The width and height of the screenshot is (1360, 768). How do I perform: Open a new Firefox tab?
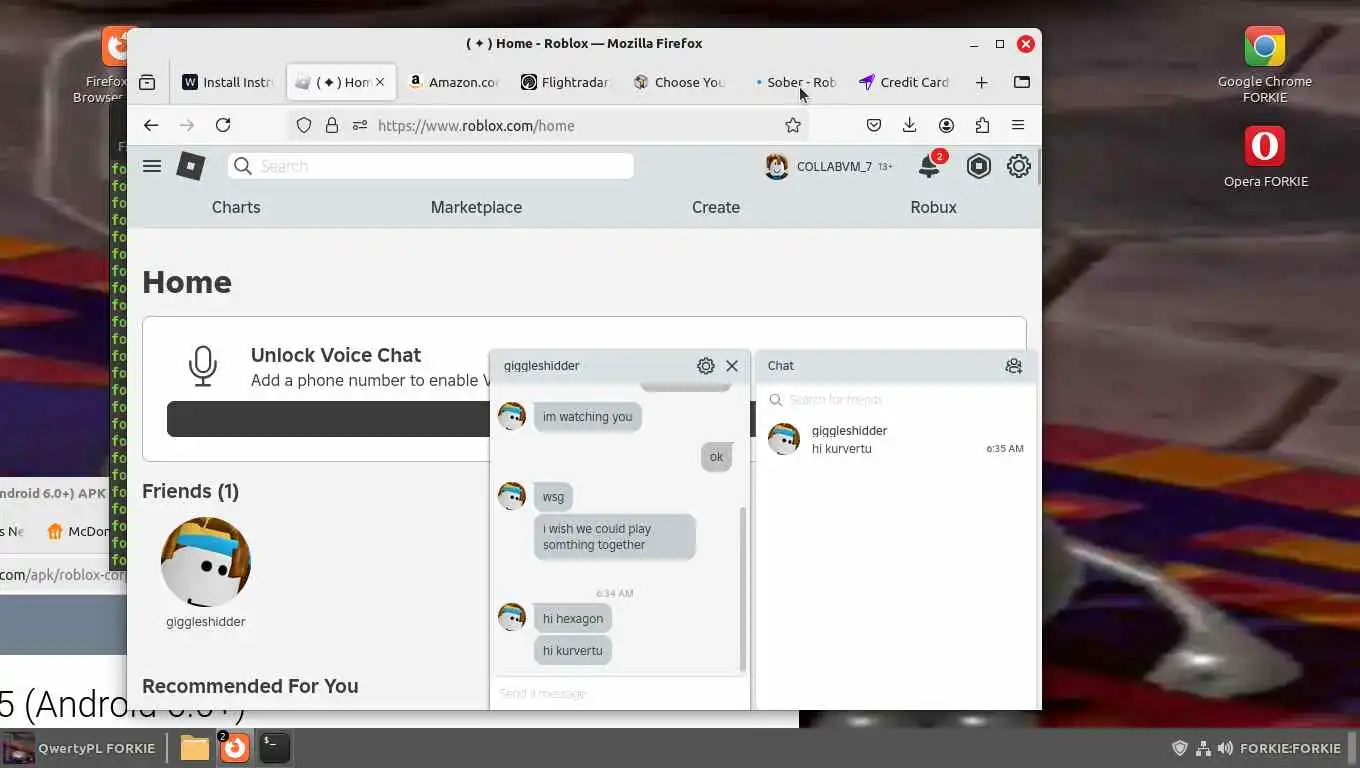click(981, 82)
